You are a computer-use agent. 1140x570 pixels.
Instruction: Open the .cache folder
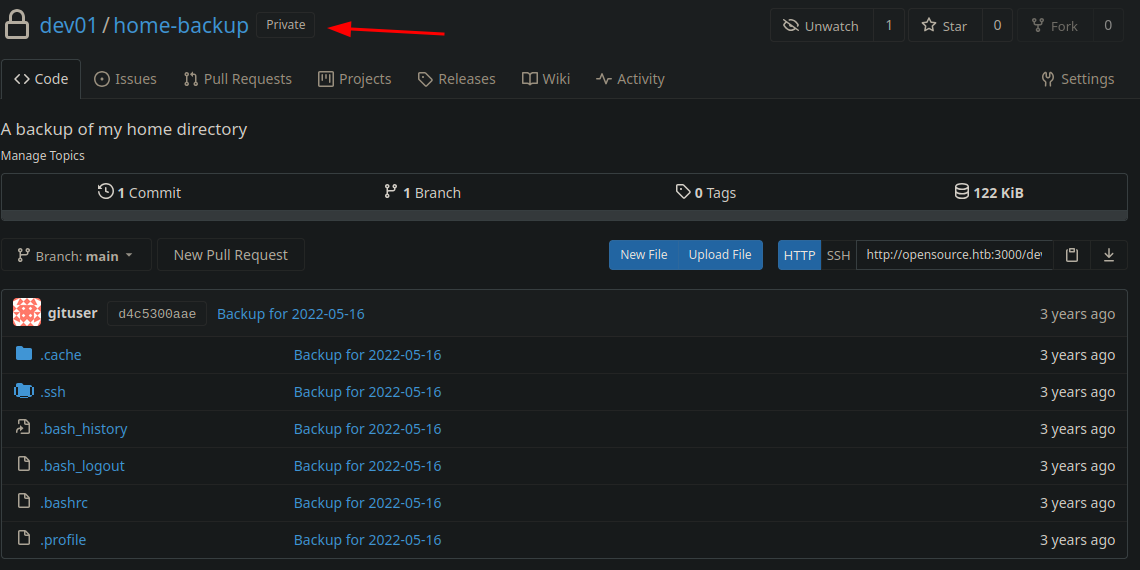60,355
